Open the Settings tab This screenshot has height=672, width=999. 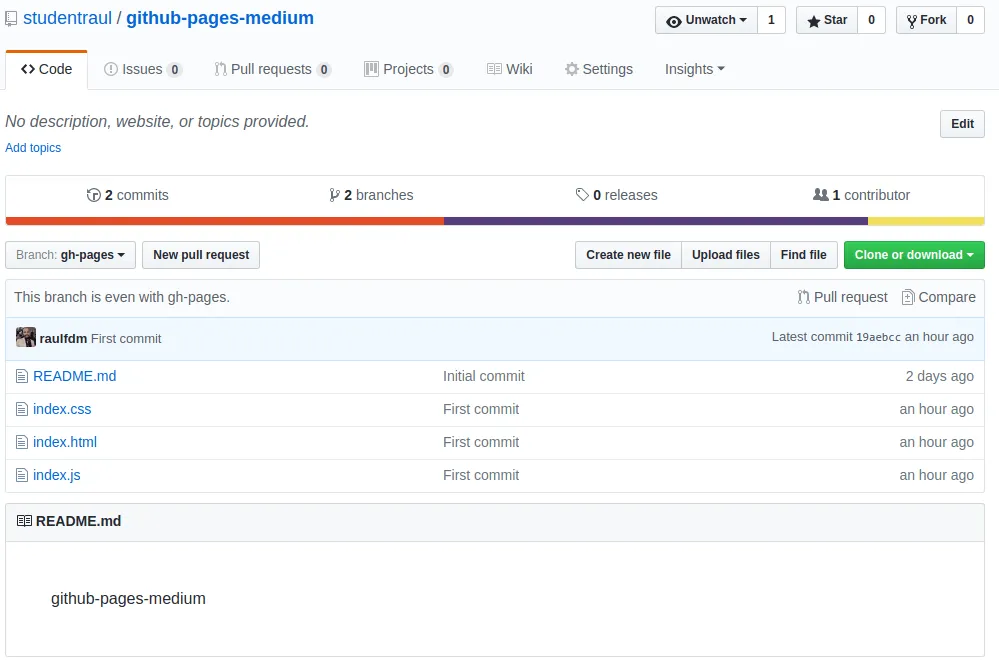pos(599,69)
